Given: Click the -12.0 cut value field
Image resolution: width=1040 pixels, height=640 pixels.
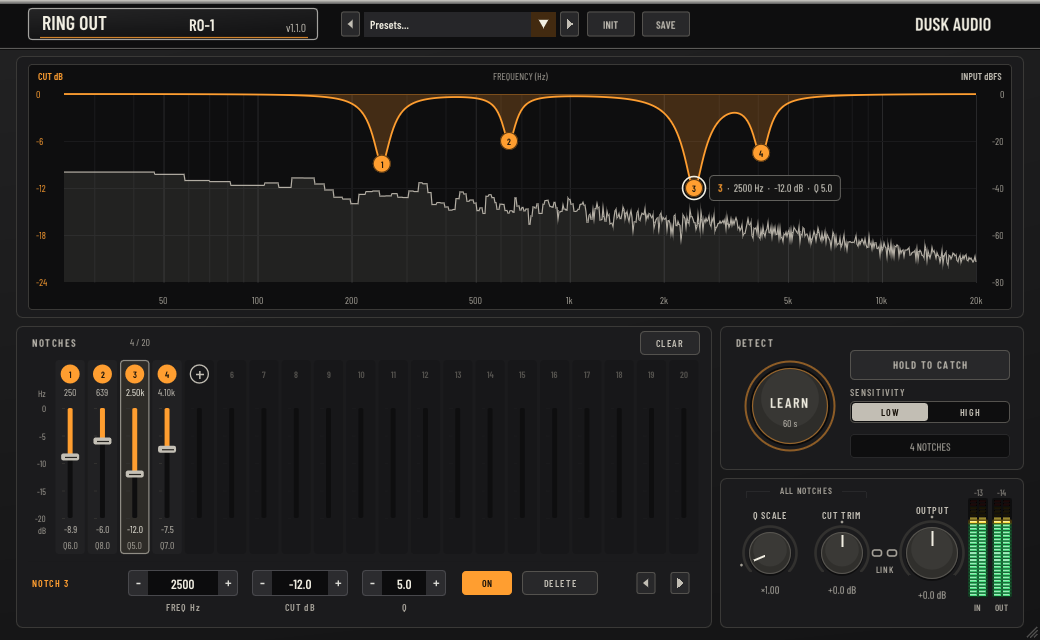Looking at the screenshot, I should click(300, 584).
